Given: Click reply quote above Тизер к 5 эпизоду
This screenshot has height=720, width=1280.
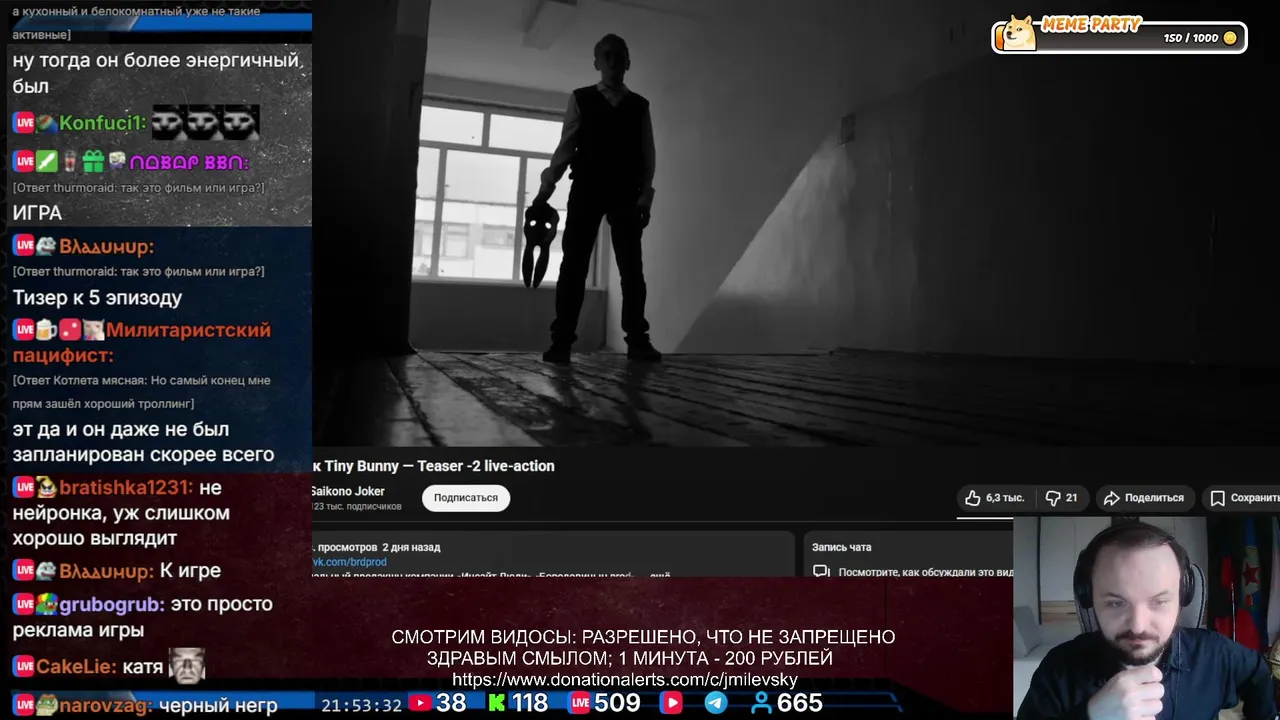Looking at the screenshot, I should point(138,271).
